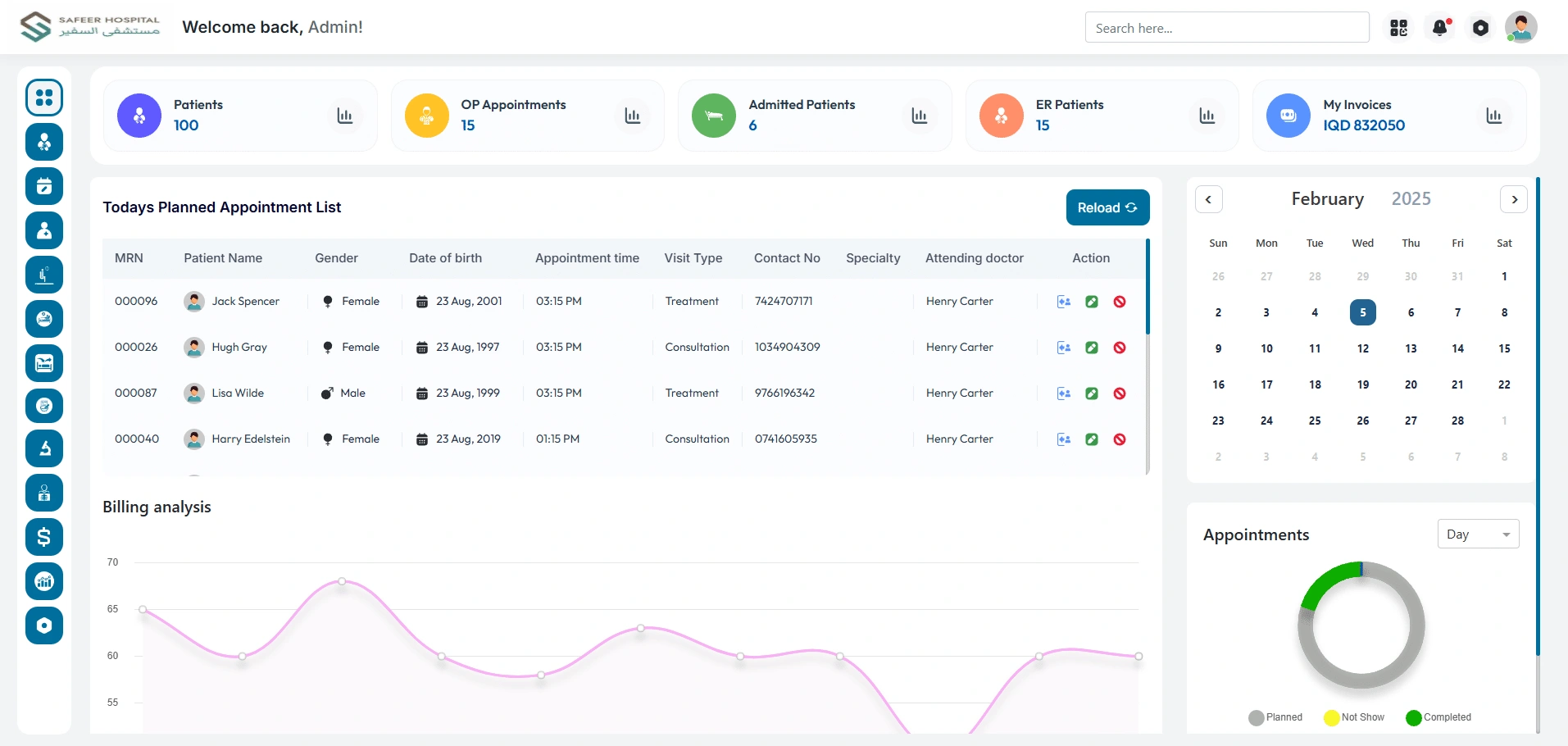Cancel Lisa Wilde's appointment
This screenshot has width=1568, height=746.
point(1120,393)
